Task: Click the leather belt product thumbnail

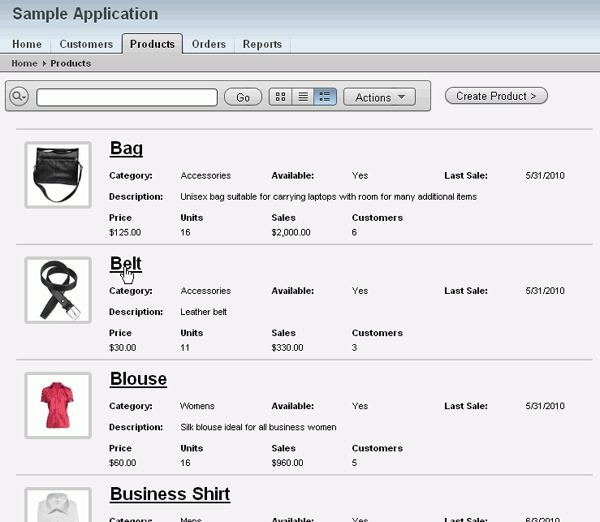Action: click(x=58, y=290)
